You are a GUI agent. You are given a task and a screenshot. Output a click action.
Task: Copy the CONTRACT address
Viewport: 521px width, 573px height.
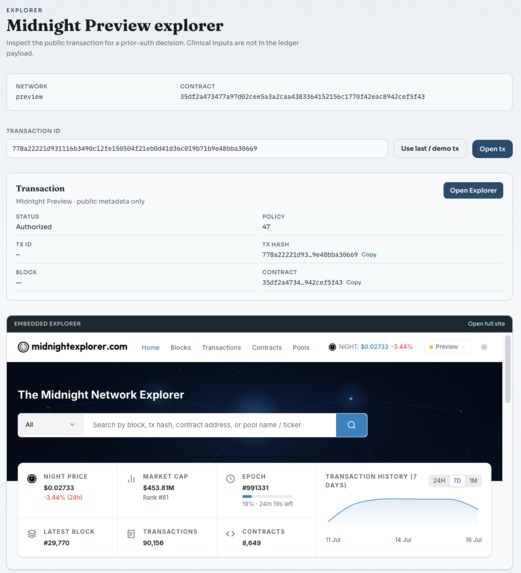pos(353,282)
